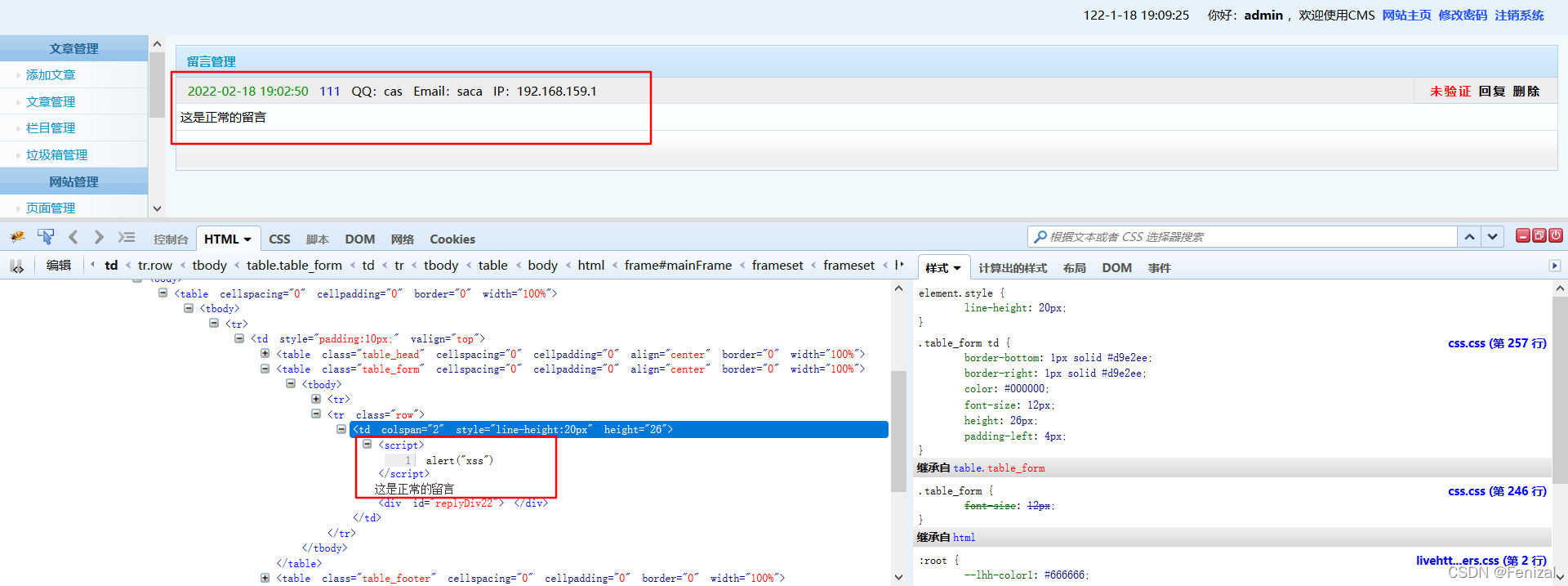
Task: Open css.css line 257 source link
Action: point(1497,343)
